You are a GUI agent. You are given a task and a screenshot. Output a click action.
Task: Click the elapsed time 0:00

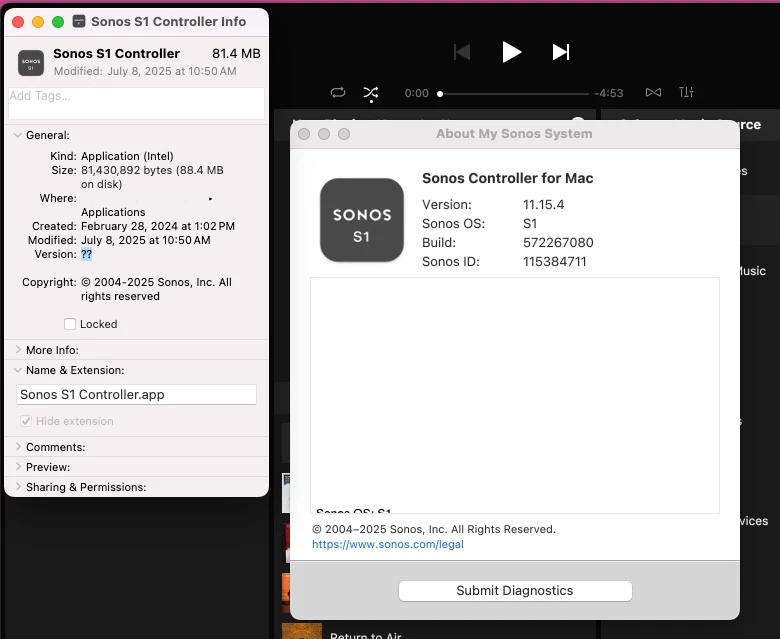(416, 93)
